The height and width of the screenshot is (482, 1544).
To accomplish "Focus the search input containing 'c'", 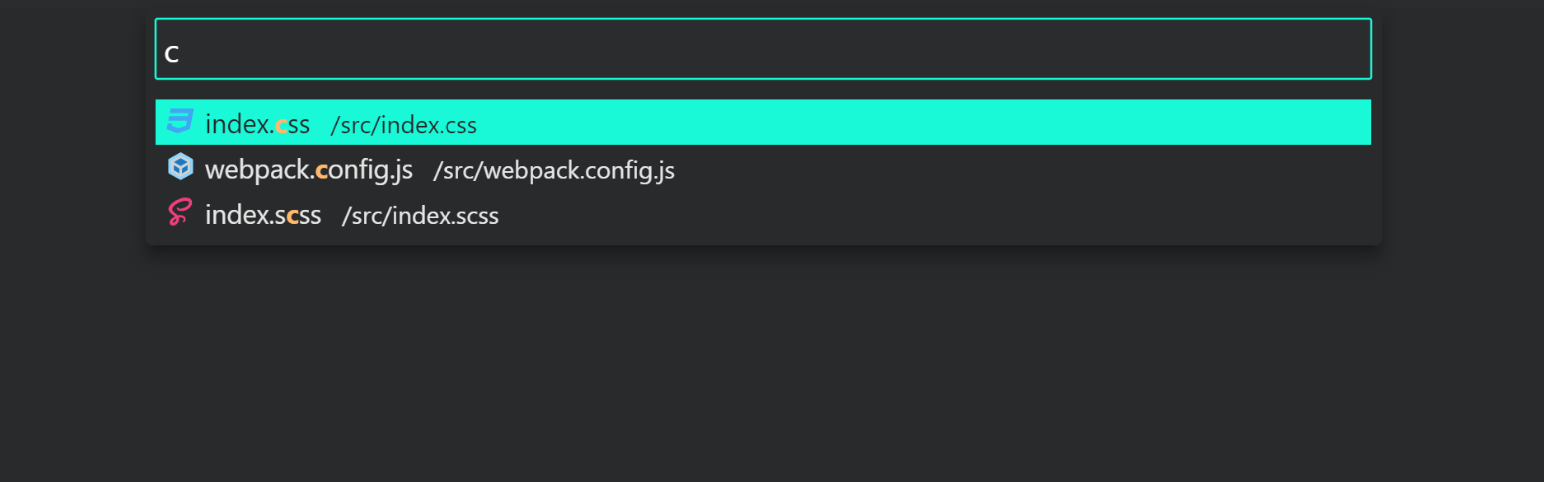I will click(763, 49).
